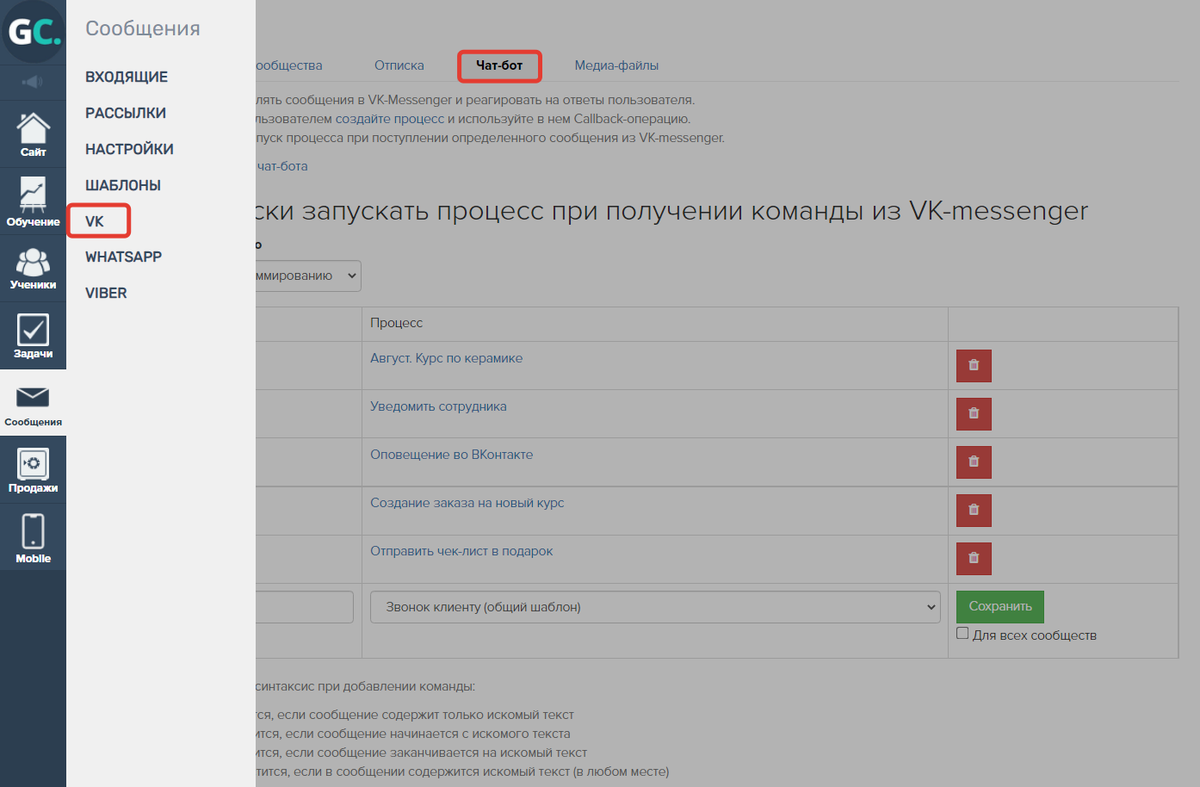Click the megaphone notifications icon
Image resolution: width=1200 pixels, height=787 pixels.
(33, 81)
